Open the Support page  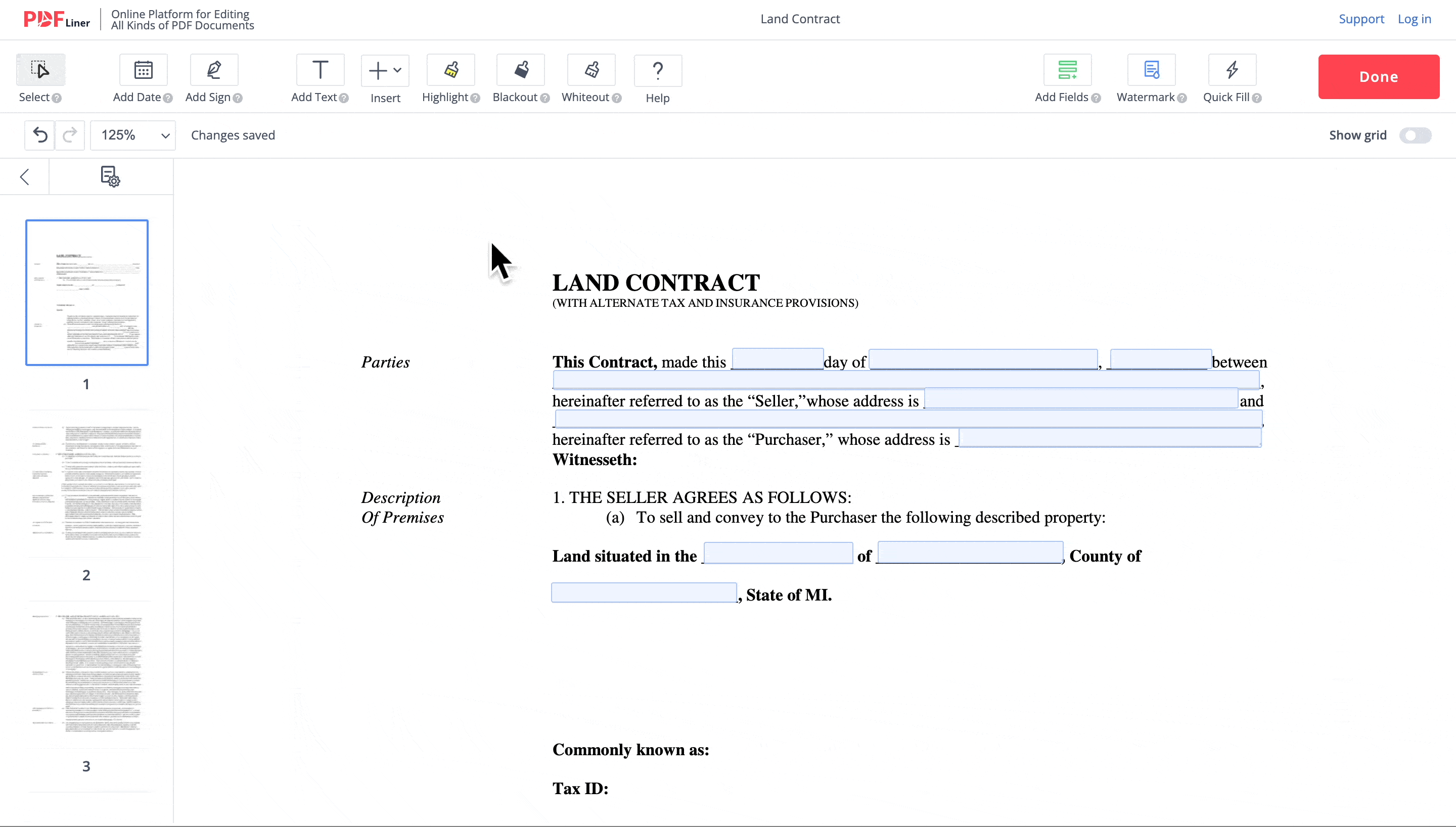click(1362, 19)
